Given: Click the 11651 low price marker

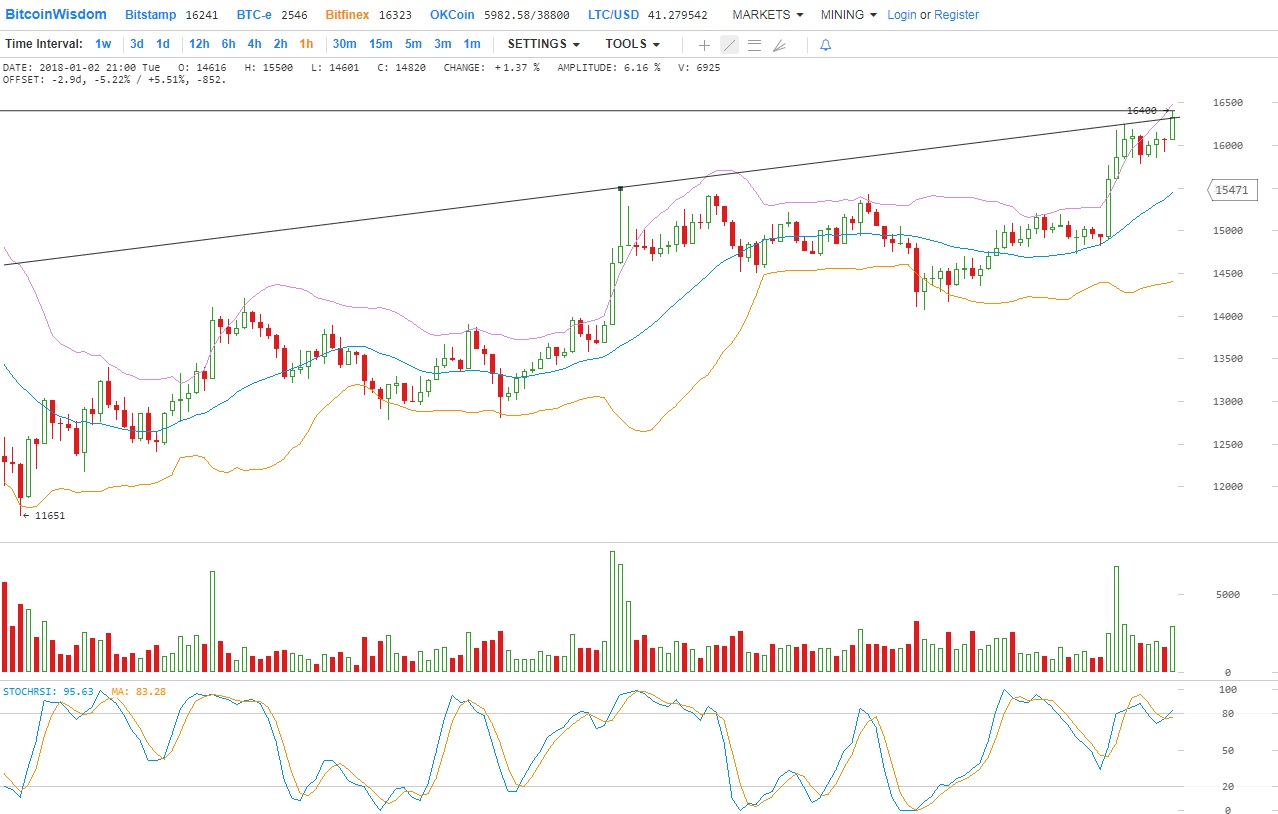Looking at the screenshot, I should [x=44, y=516].
